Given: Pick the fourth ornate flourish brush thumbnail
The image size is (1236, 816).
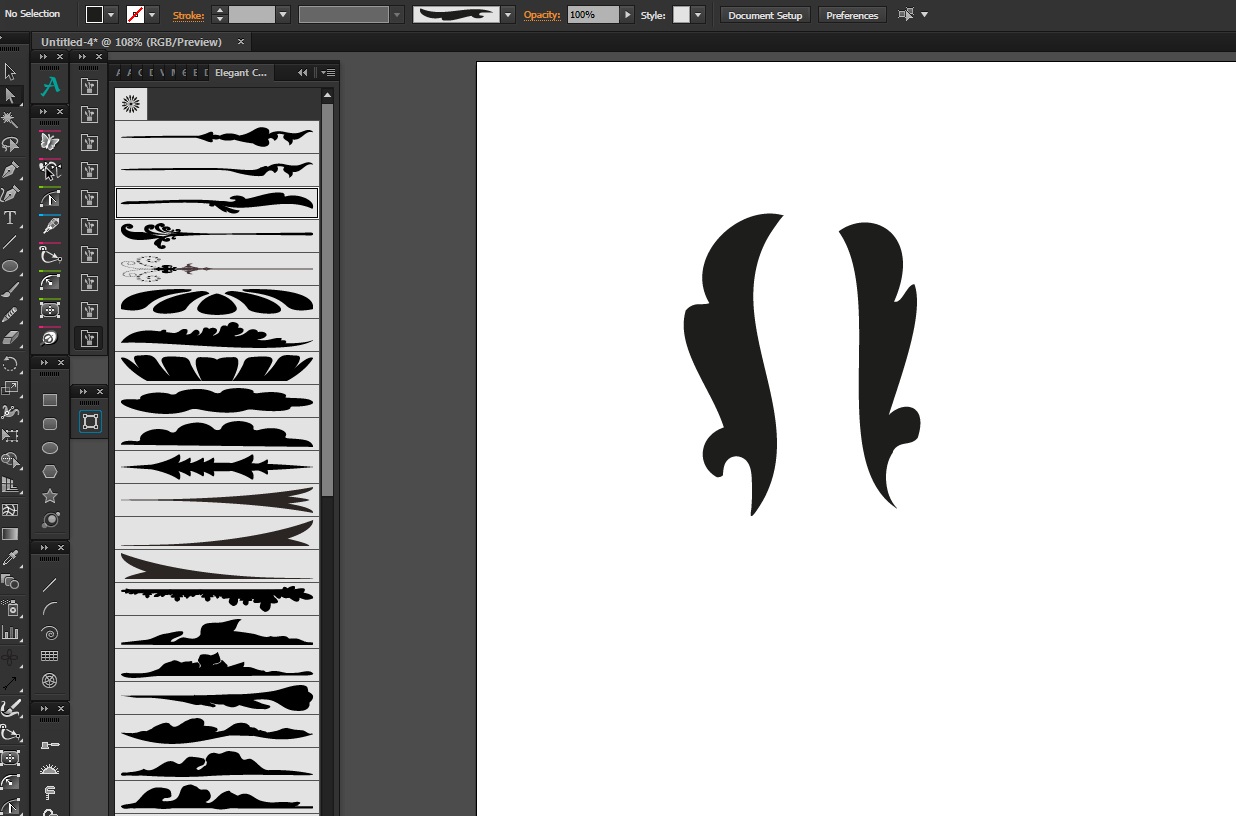Looking at the screenshot, I should [x=217, y=236].
